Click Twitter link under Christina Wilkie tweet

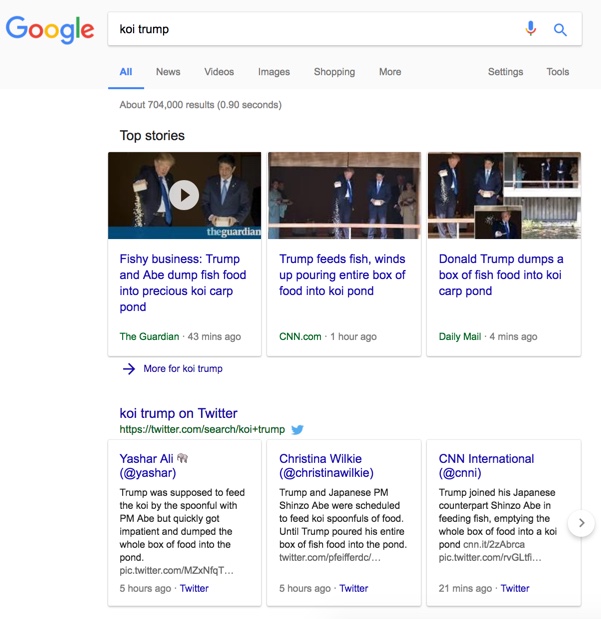click(354, 588)
